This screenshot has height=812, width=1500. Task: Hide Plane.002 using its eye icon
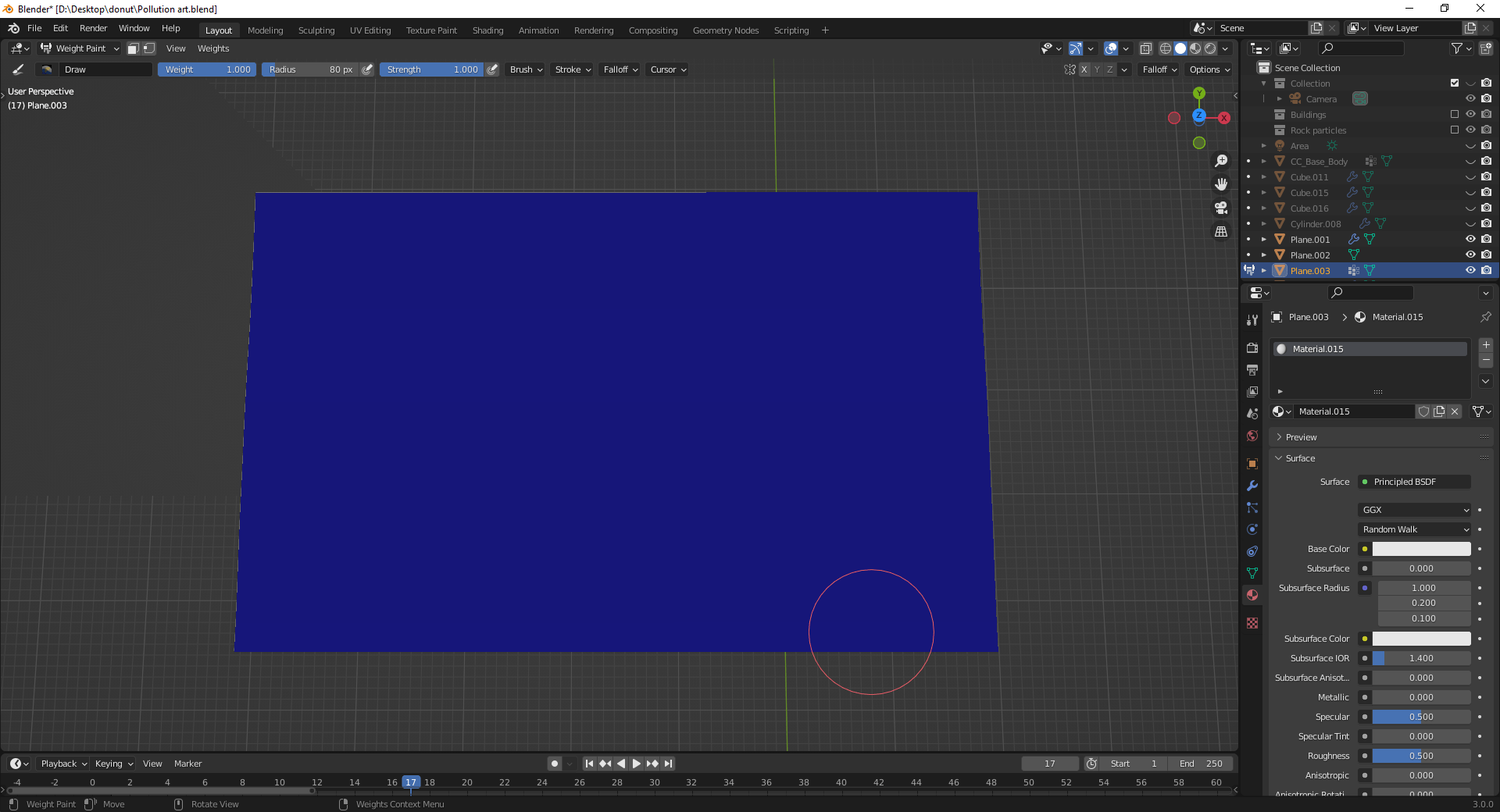[x=1470, y=255]
